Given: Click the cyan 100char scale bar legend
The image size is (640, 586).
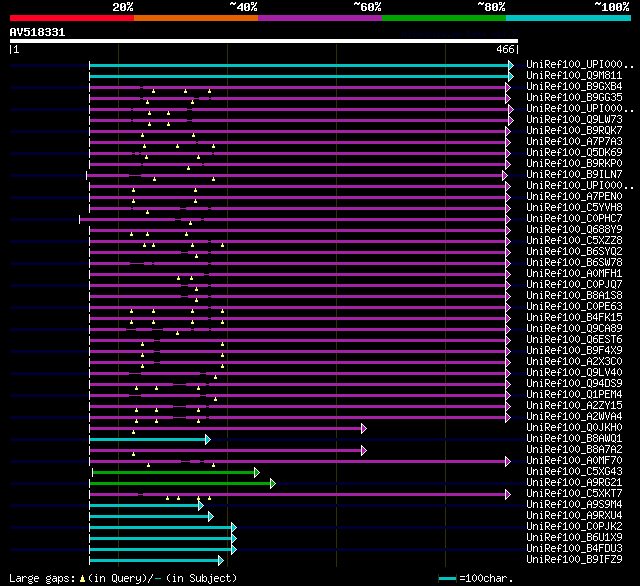Looking at the screenshot, I should (x=447, y=579).
